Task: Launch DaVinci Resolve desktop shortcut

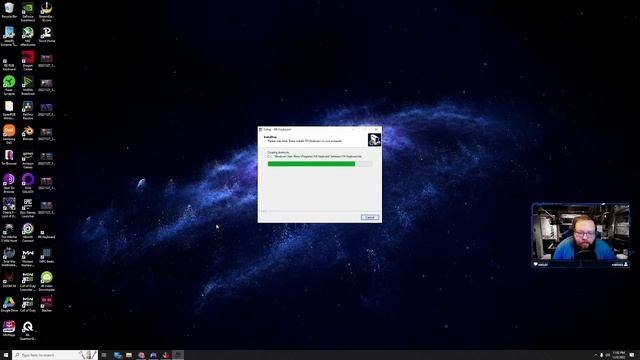Action: click(28, 109)
